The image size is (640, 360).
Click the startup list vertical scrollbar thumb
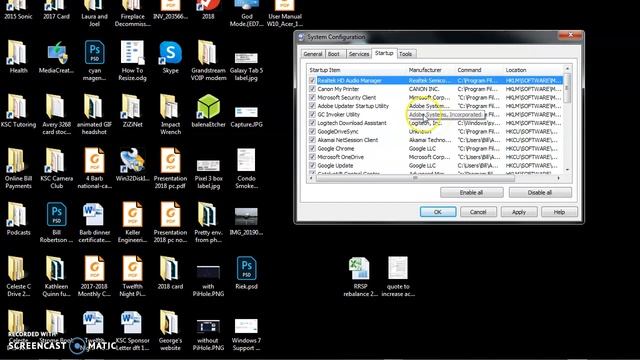pos(567,88)
